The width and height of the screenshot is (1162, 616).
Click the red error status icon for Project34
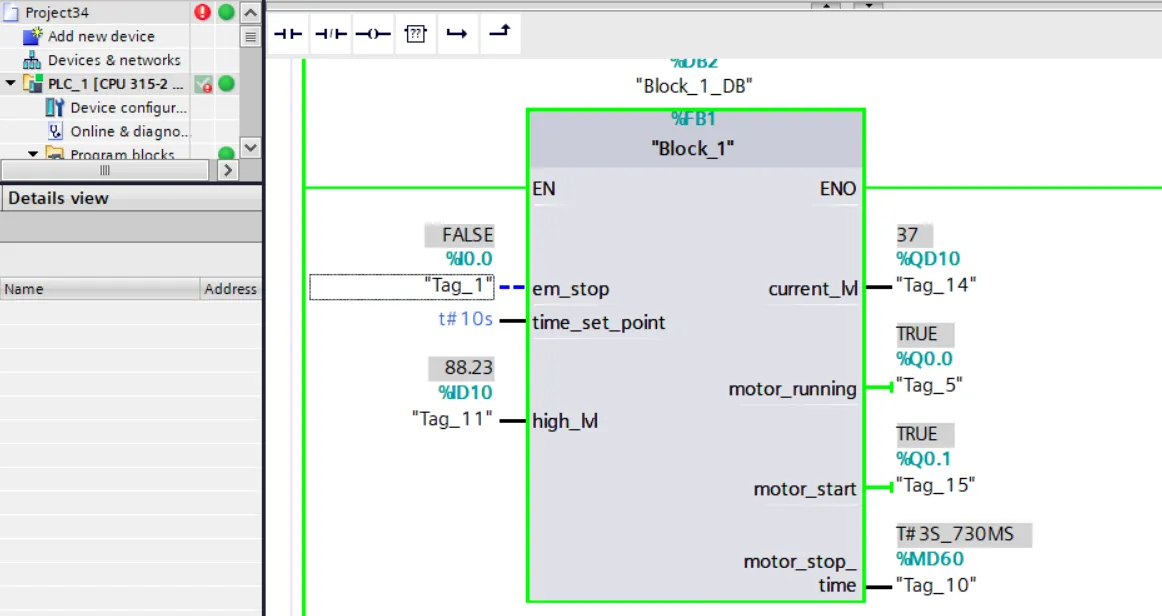202,12
